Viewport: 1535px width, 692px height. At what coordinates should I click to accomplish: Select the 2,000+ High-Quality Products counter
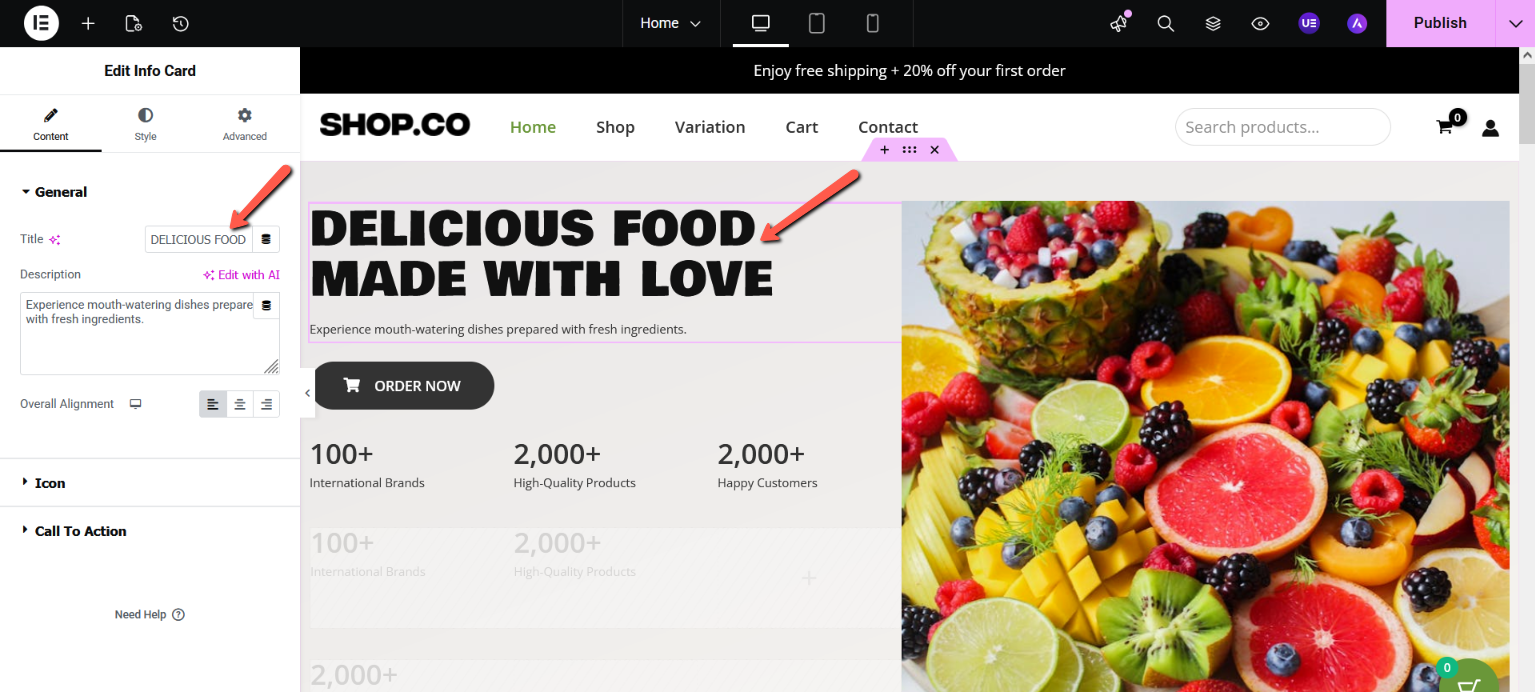point(575,465)
